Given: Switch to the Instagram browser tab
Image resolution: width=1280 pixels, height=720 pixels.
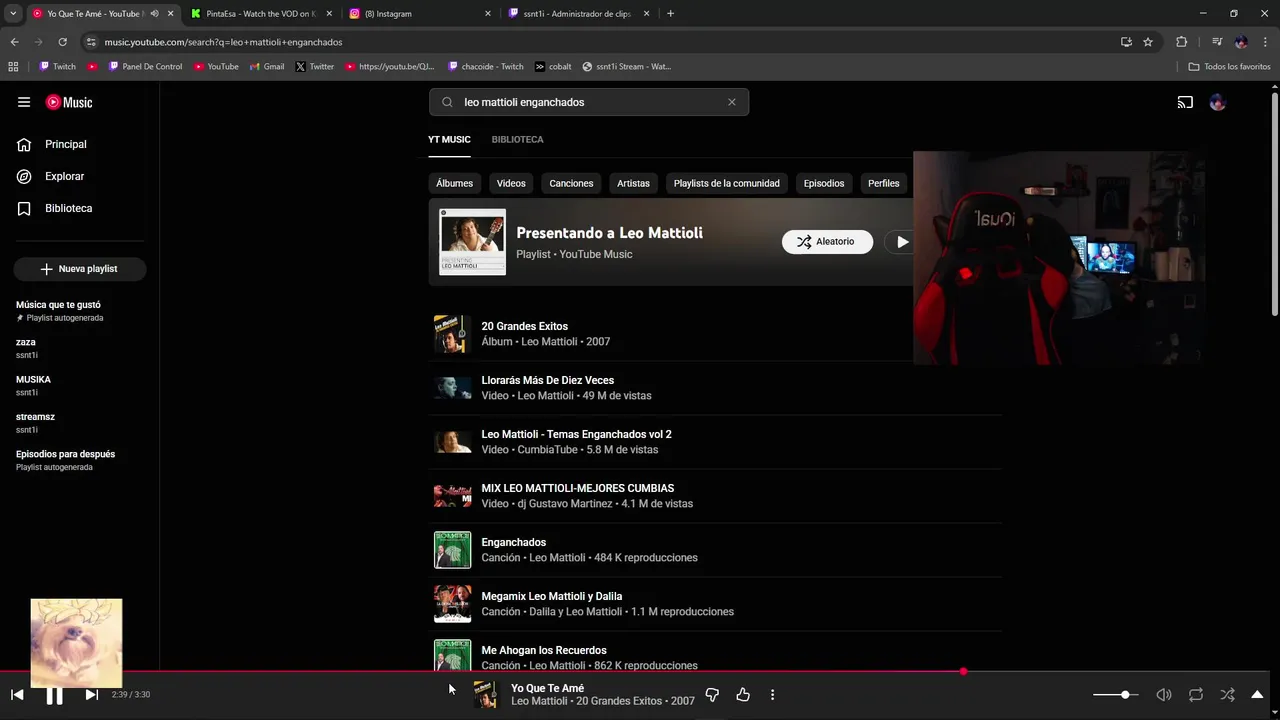Looking at the screenshot, I should (x=420, y=14).
